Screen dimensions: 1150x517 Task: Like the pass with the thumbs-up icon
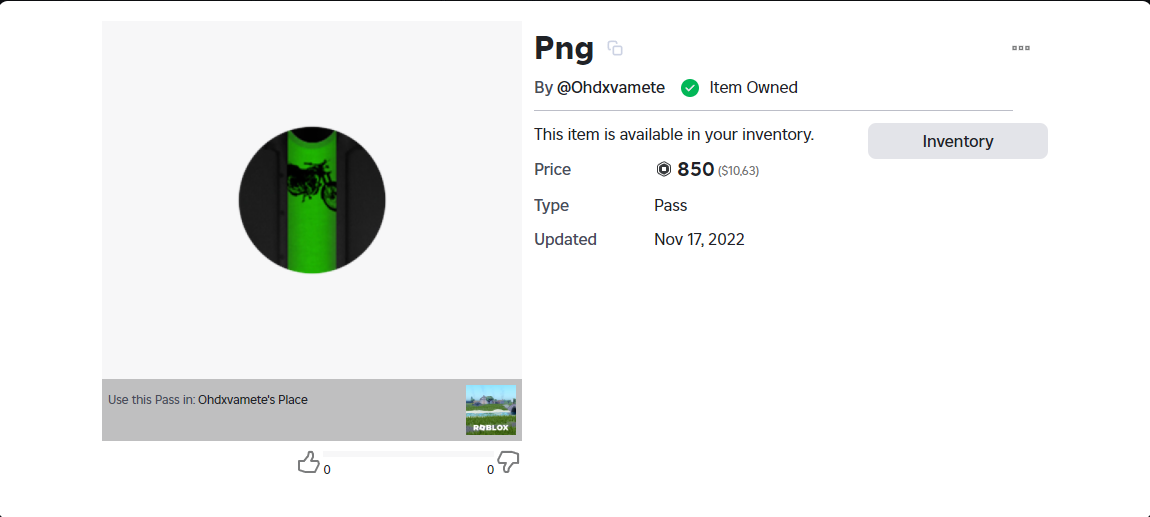click(309, 462)
